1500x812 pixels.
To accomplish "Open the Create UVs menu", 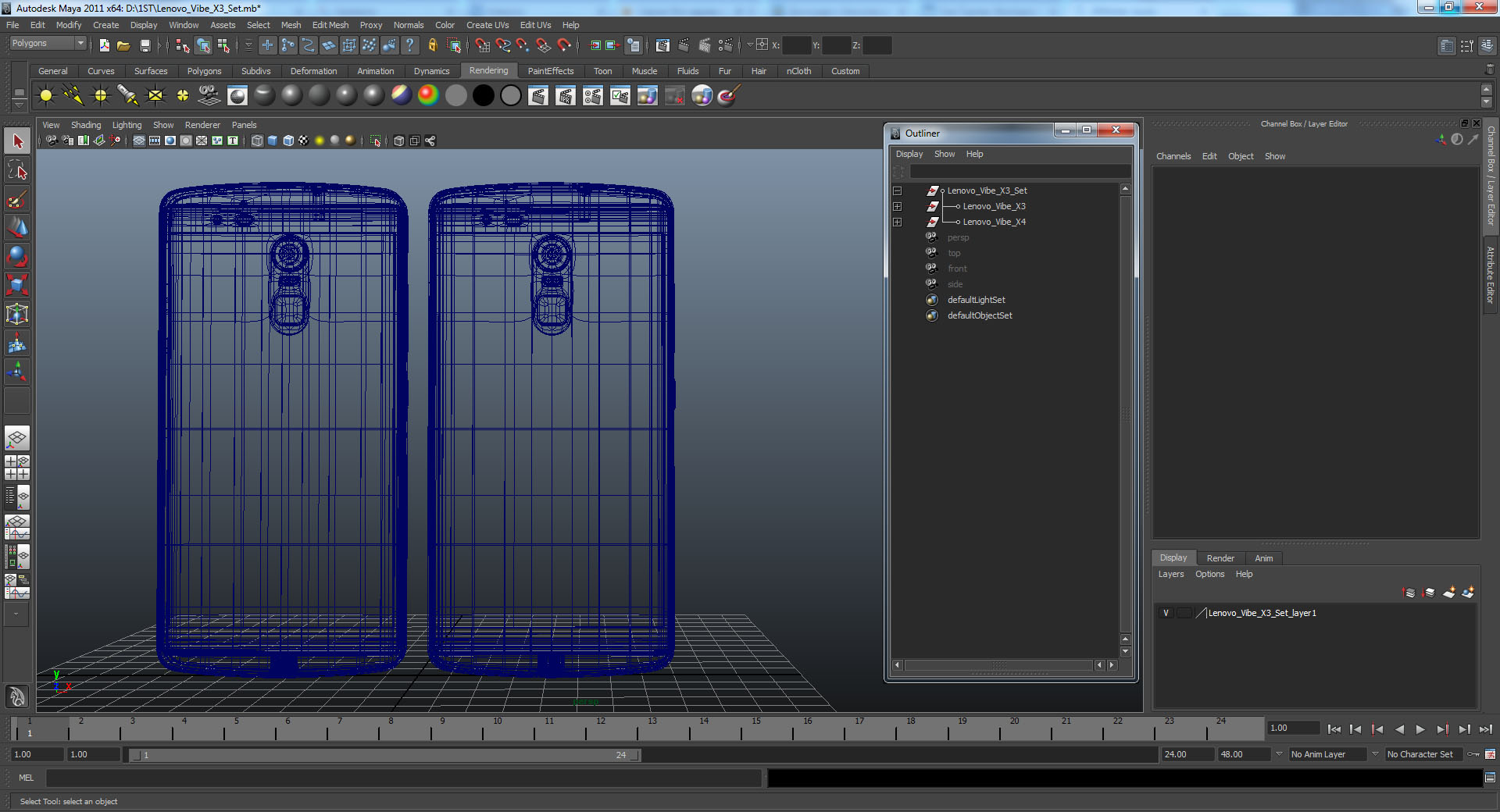I will 487,25.
